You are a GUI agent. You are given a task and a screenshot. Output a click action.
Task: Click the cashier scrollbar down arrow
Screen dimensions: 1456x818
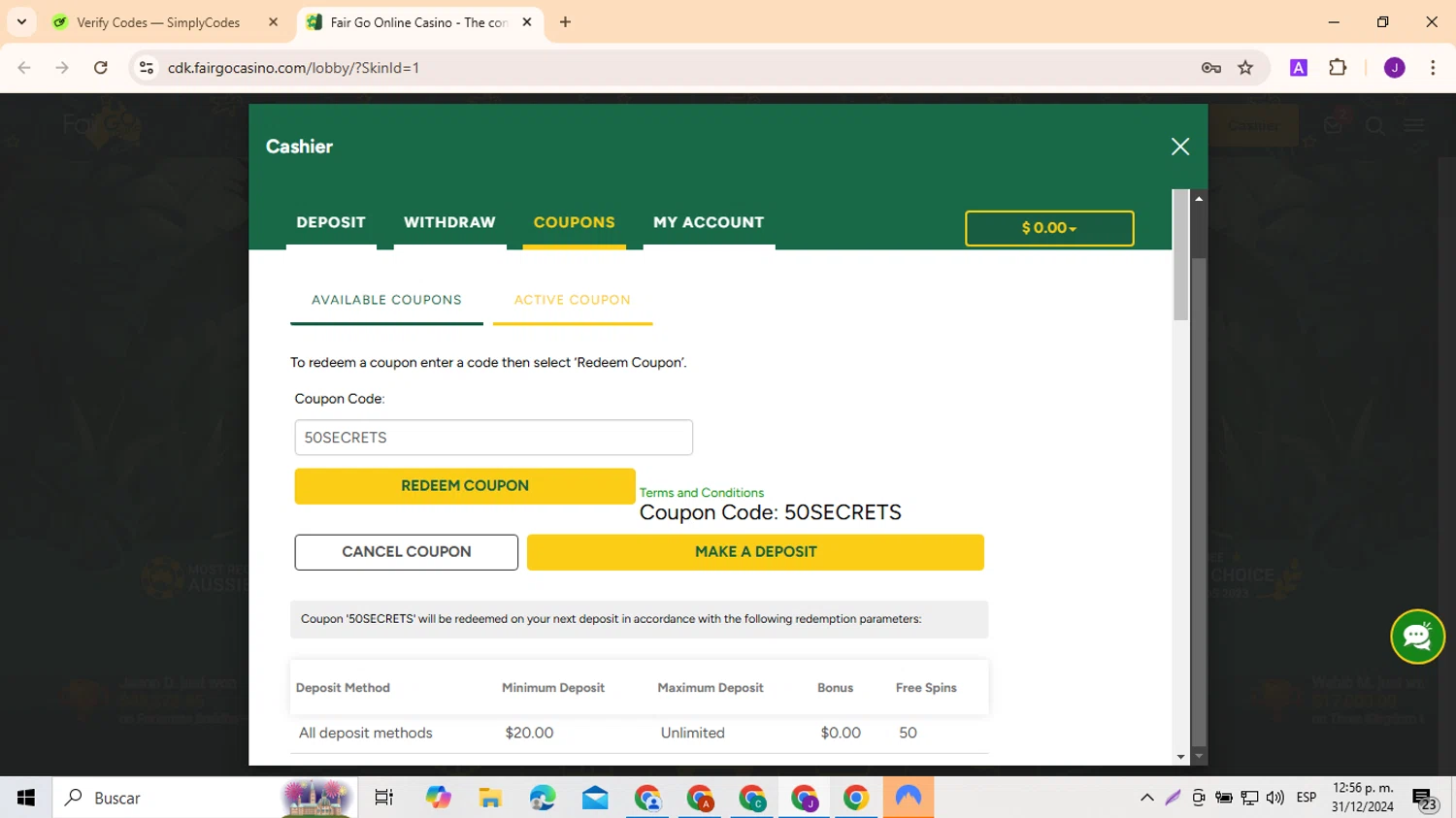point(1180,757)
